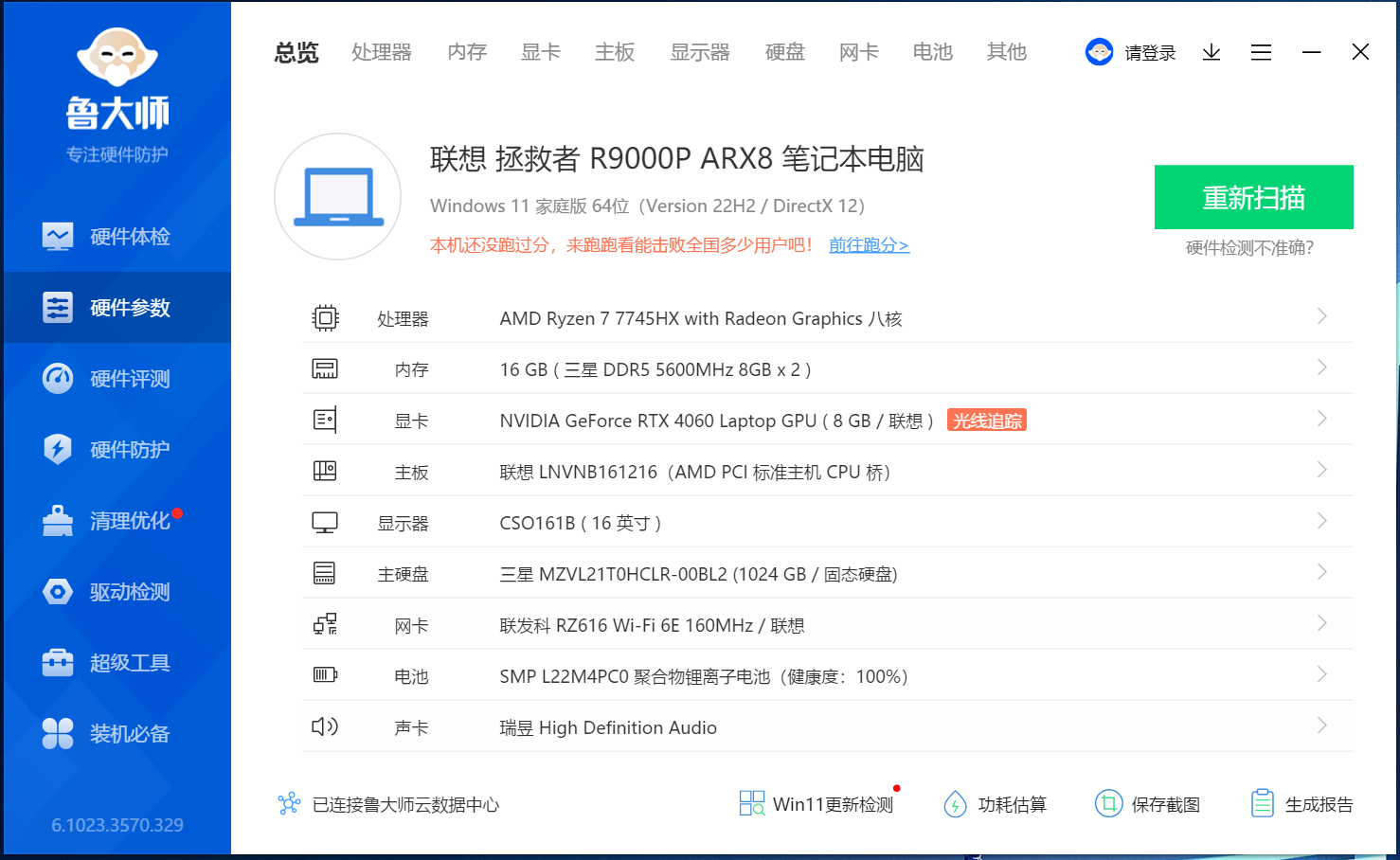Click the 装机必备 clover icon
Screen dimensions: 1400x860
tap(58, 733)
